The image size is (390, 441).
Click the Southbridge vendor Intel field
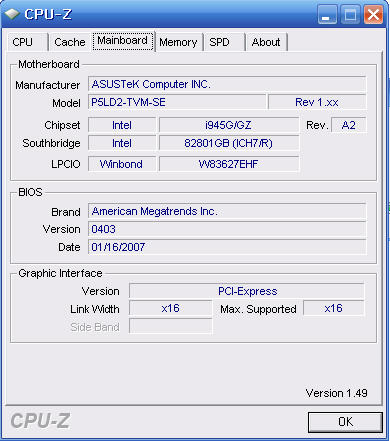tap(122, 143)
